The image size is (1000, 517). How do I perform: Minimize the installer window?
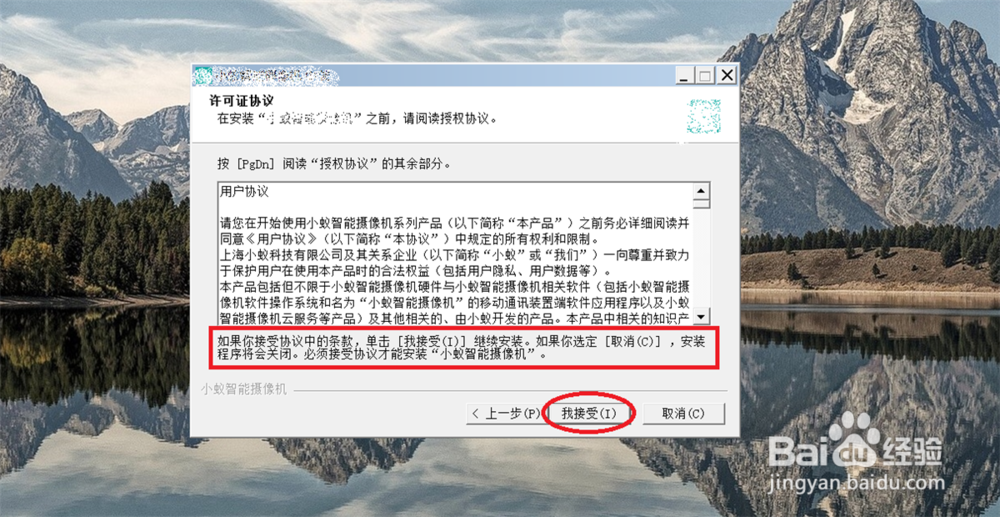click(685, 76)
